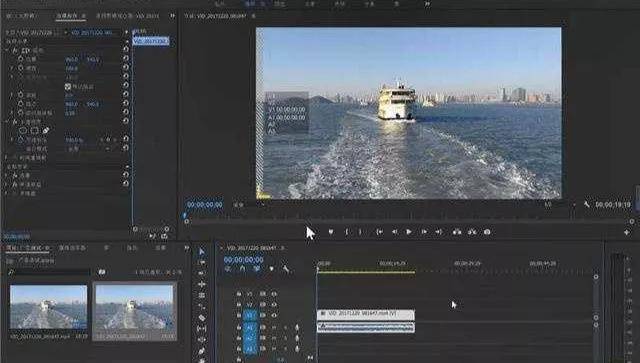Select the Selection arrow tool in tools panel
Image resolution: width=640 pixels, height=363 pixels.
coord(202,252)
